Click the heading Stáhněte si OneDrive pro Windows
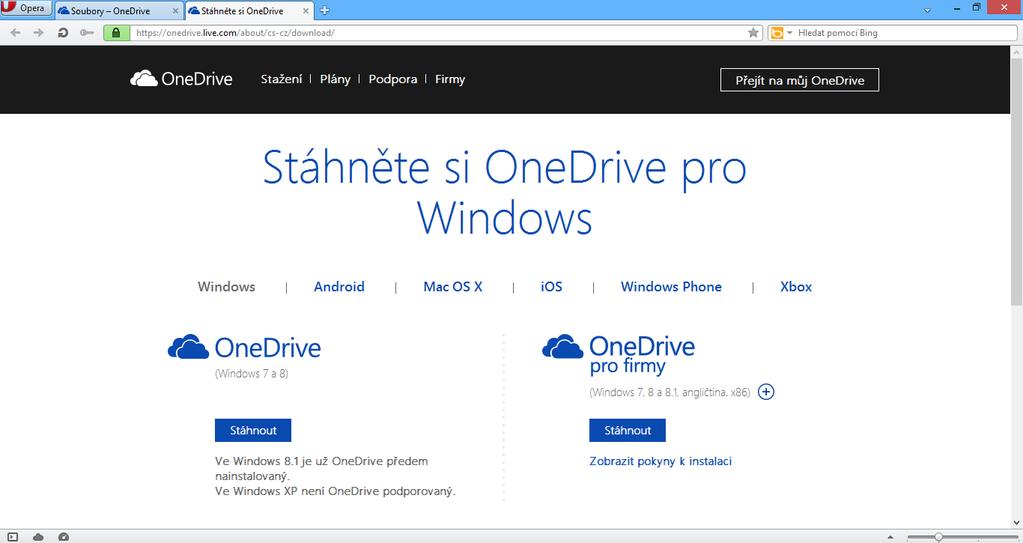The width and height of the screenshot is (1023, 543). click(x=504, y=192)
